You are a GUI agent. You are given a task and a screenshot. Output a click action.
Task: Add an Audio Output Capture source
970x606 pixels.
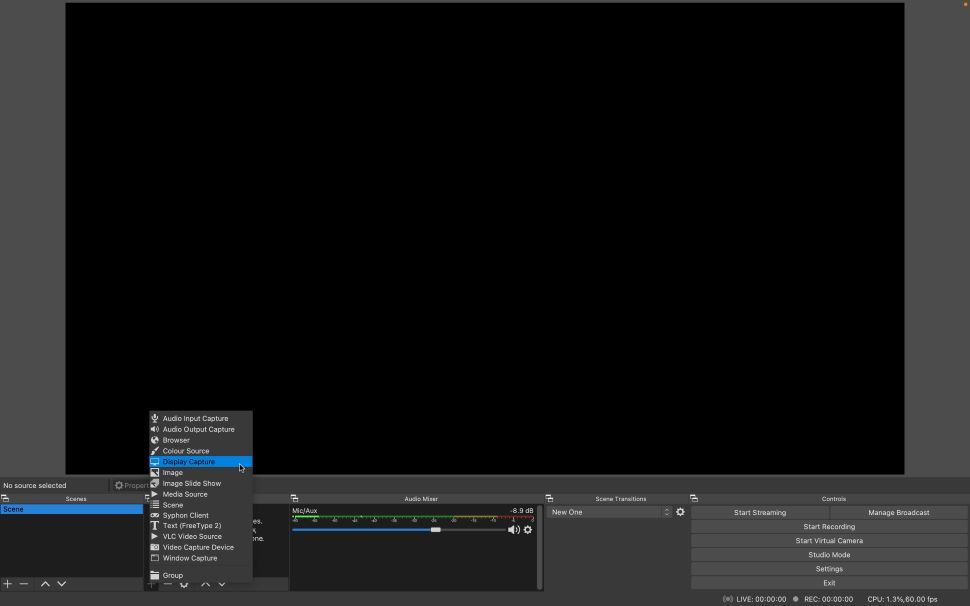pyautogui.click(x=200, y=429)
